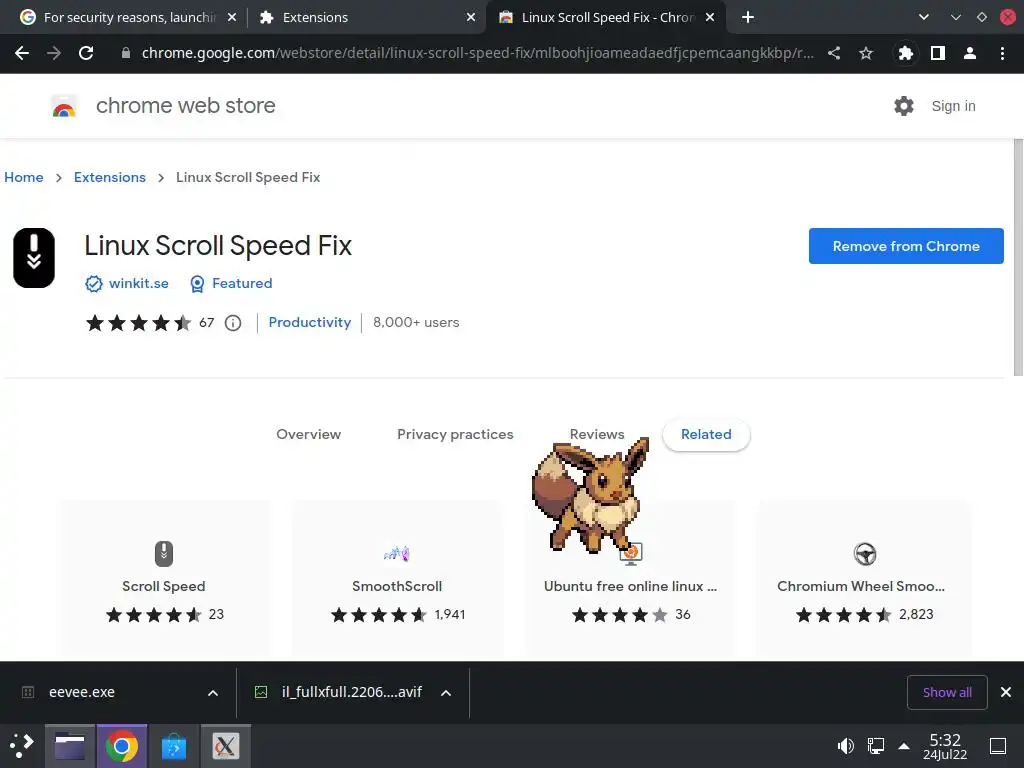Screen dimensions: 1024x768
Task: Select the Linux Scroll Speed Fix tab
Action: tap(604, 18)
